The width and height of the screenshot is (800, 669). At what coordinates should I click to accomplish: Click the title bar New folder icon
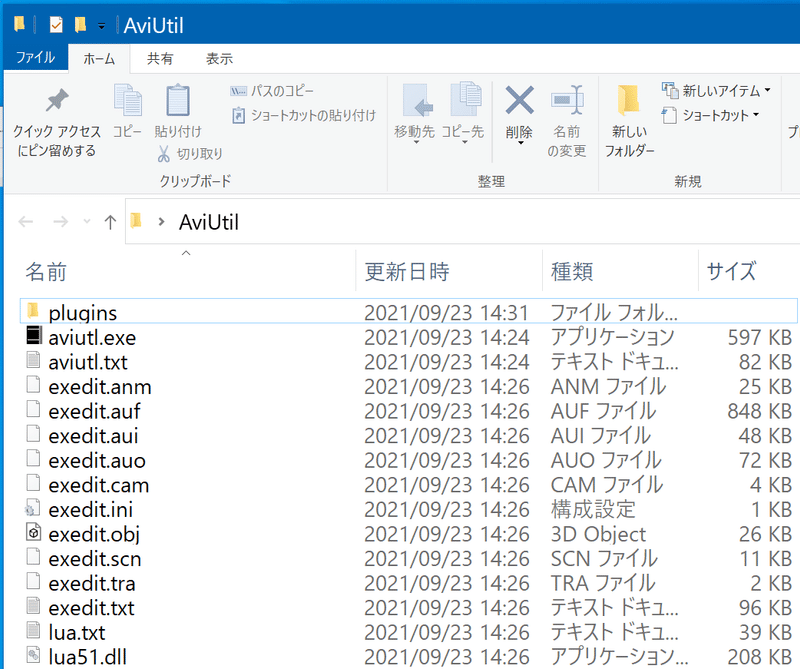(80, 24)
